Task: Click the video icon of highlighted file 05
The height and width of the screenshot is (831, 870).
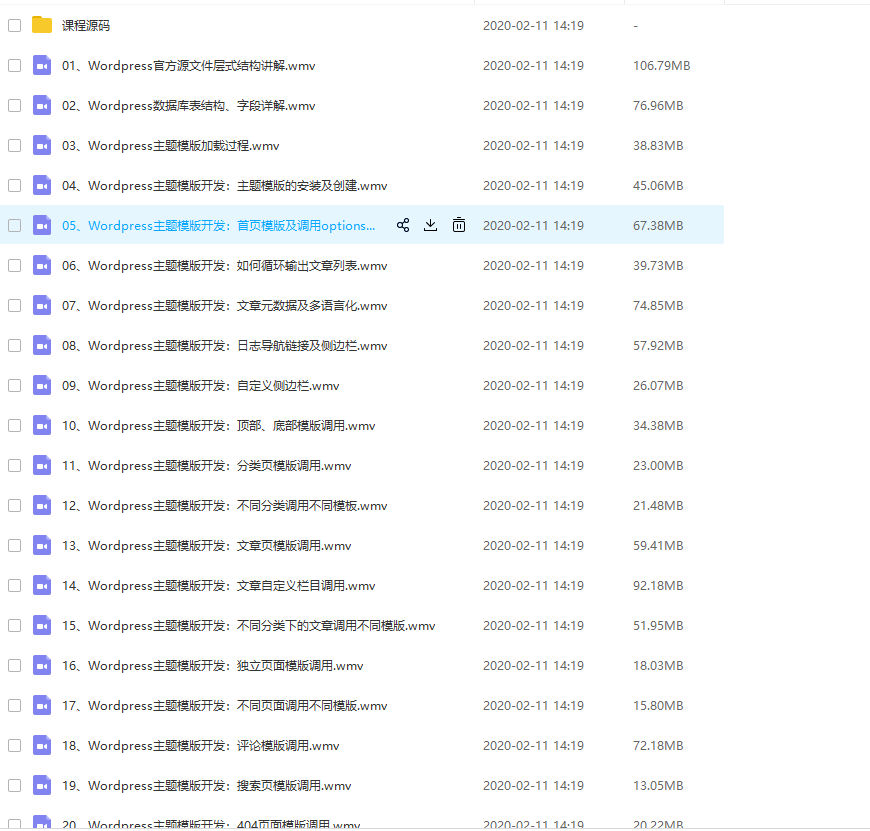Action: click(42, 225)
